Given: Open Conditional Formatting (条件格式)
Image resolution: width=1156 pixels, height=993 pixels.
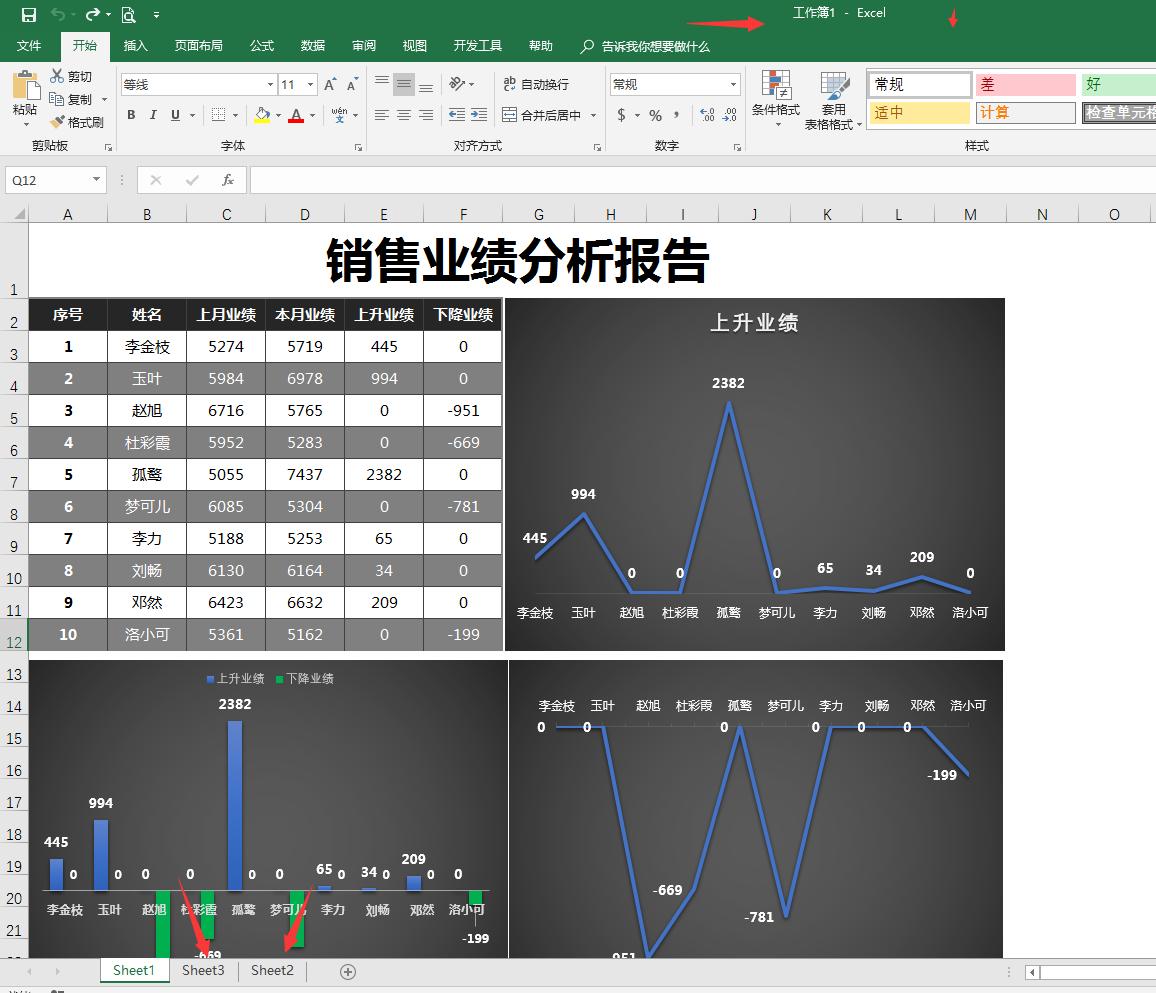Looking at the screenshot, I should (x=776, y=100).
